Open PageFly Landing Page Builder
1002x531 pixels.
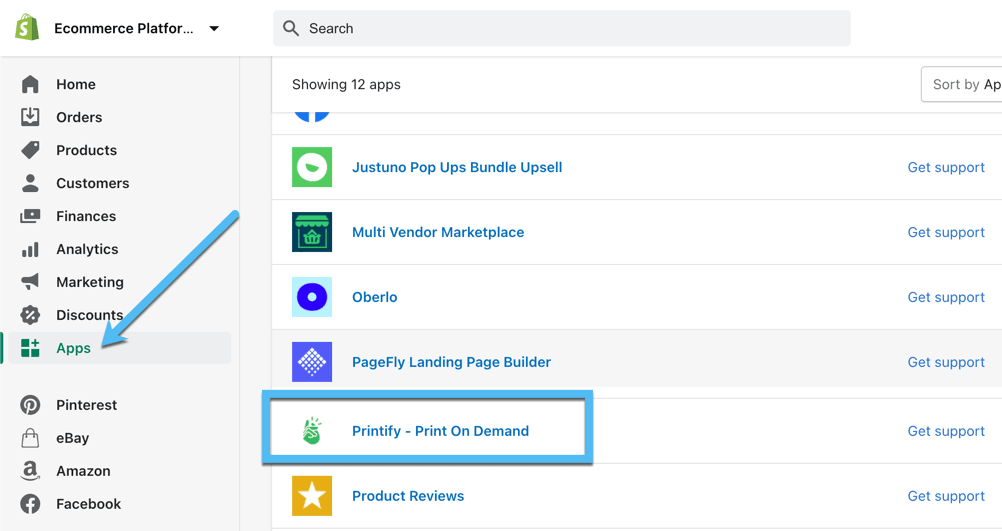(451, 362)
